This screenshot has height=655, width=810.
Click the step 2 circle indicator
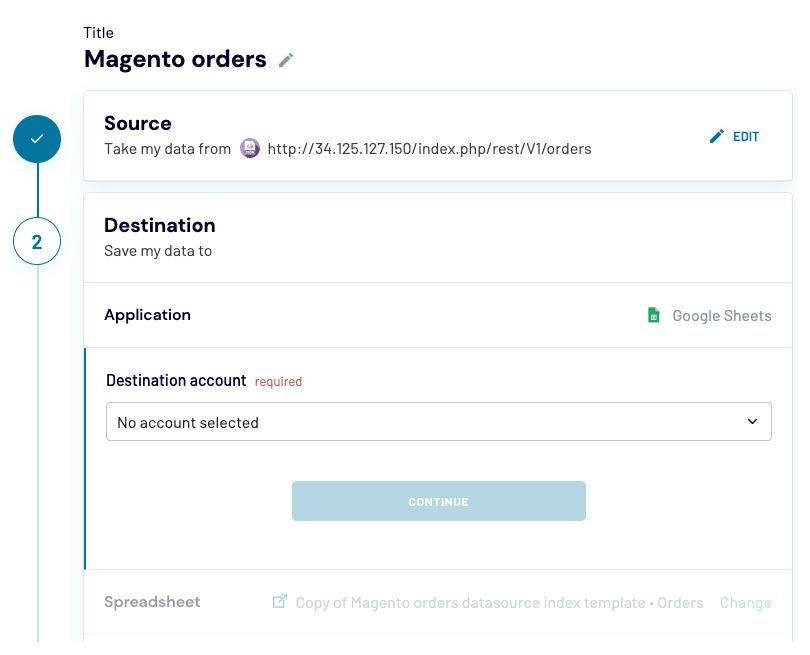37,241
